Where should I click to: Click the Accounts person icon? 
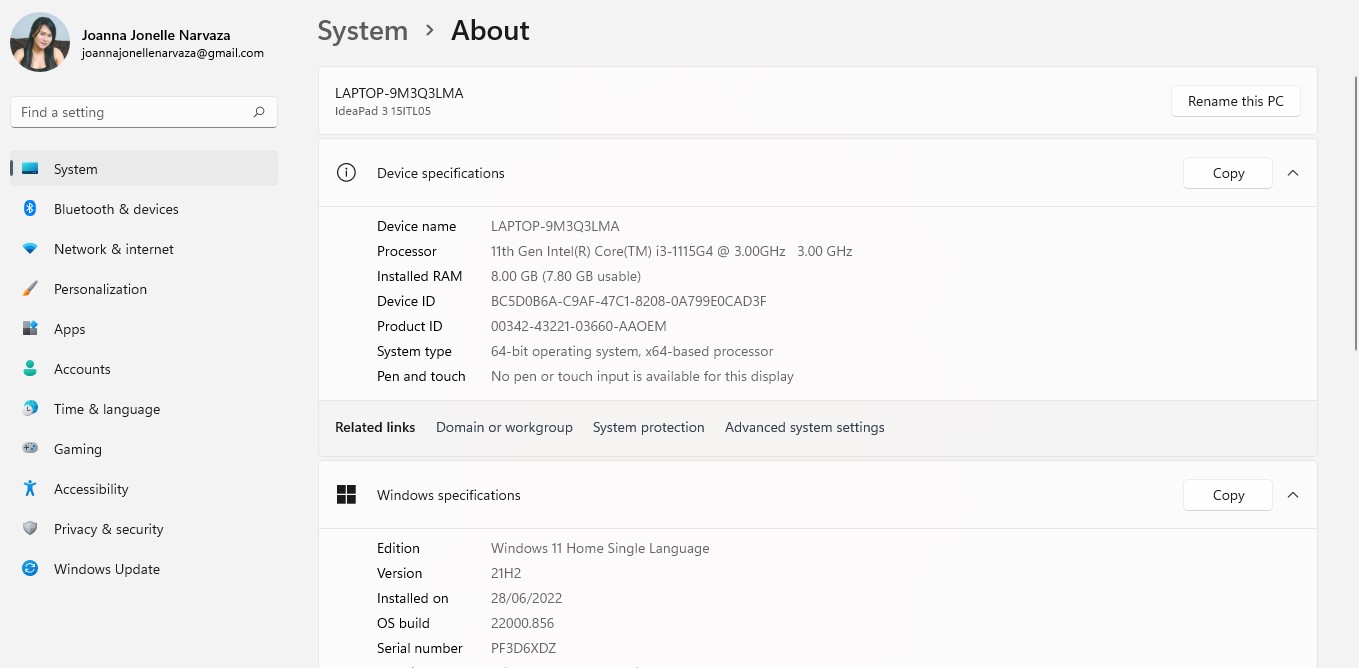pyautogui.click(x=30, y=369)
